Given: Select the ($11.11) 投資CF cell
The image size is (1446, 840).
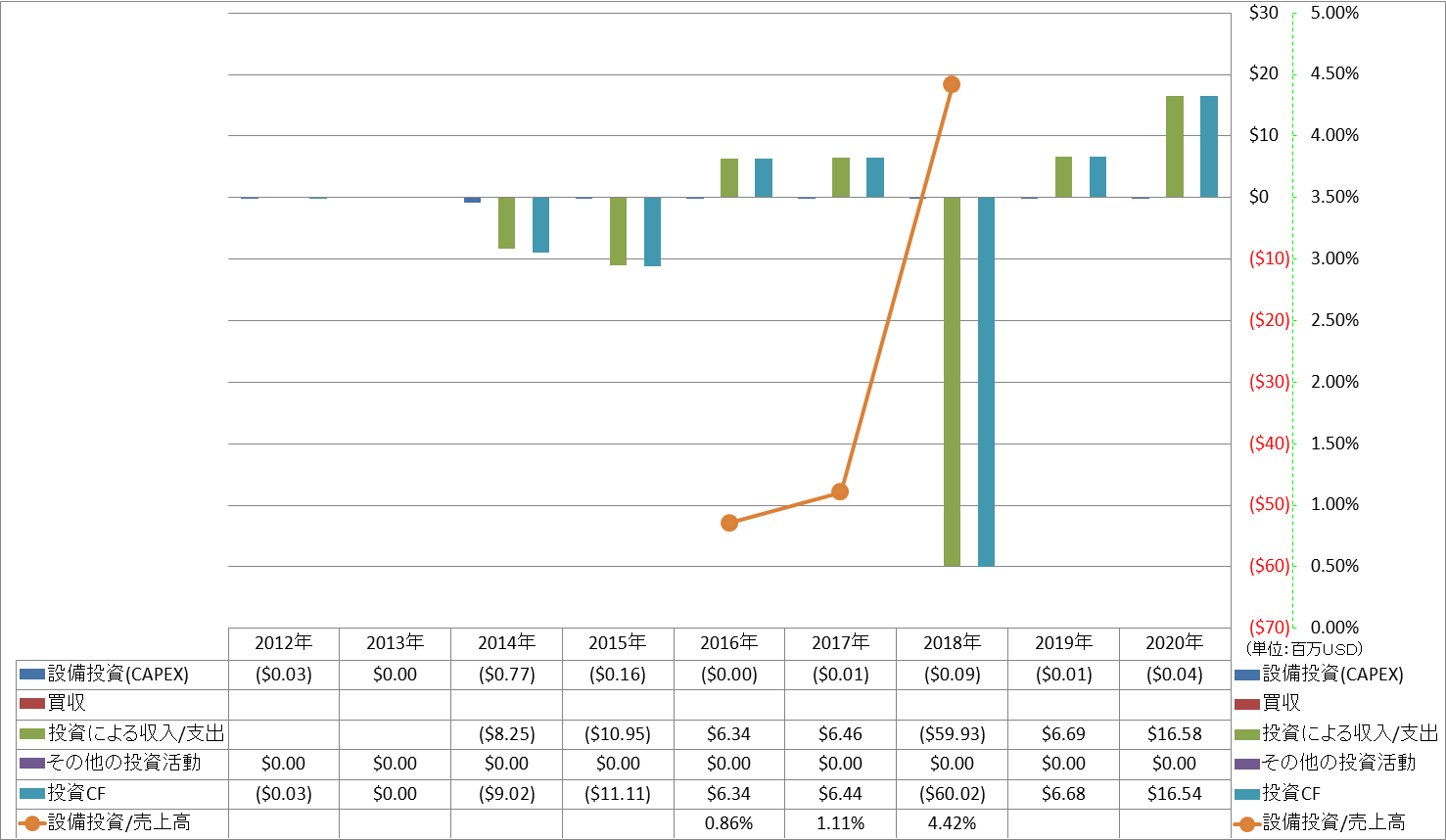Looking at the screenshot, I should pos(618,794).
